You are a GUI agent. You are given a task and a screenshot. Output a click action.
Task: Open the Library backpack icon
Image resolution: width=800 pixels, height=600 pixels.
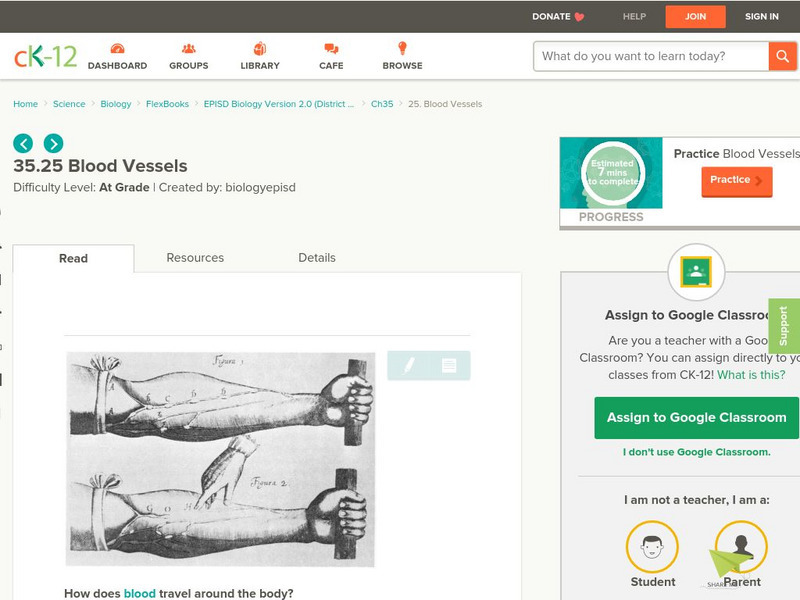pos(260,49)
